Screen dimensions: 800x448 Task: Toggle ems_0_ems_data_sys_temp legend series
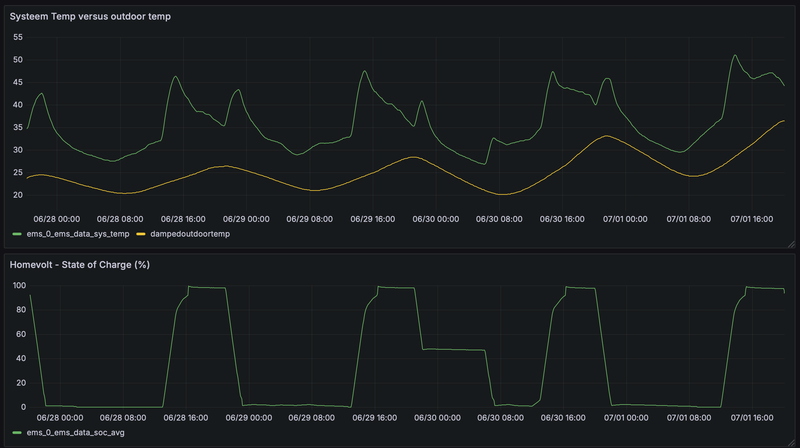[x=78, y=234]
